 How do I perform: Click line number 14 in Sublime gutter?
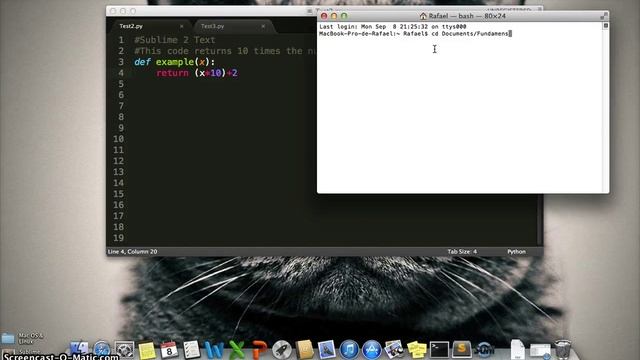click(118, 183)
